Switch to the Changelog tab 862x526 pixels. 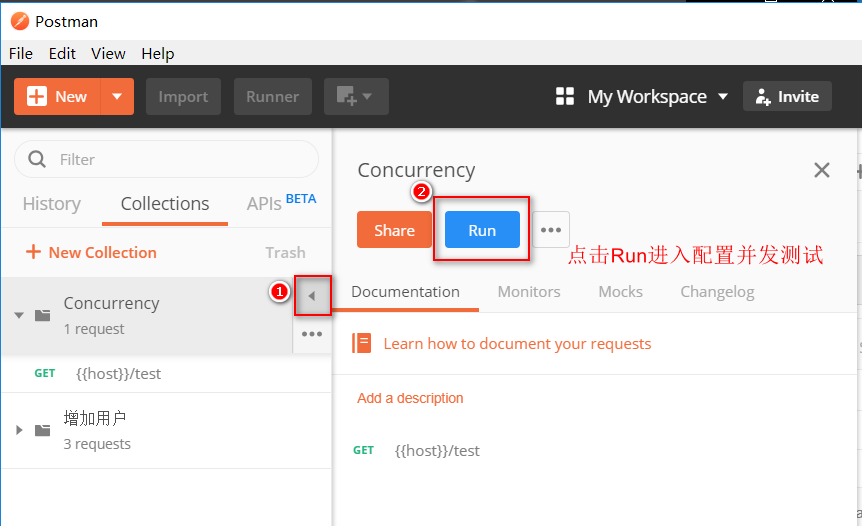click(717, 292)
